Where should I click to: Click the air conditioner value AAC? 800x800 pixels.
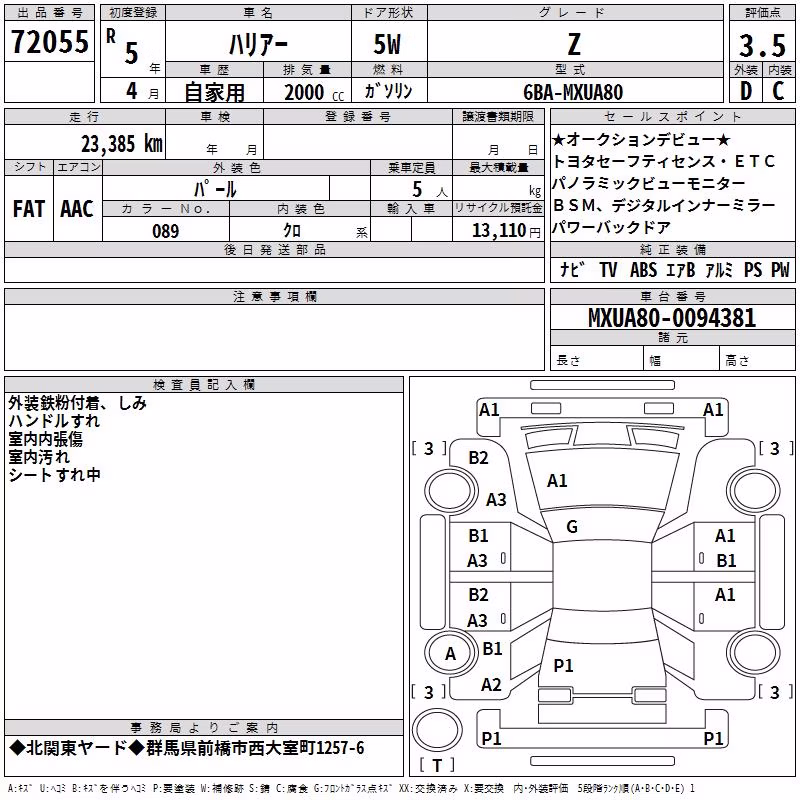coord(77,209)
